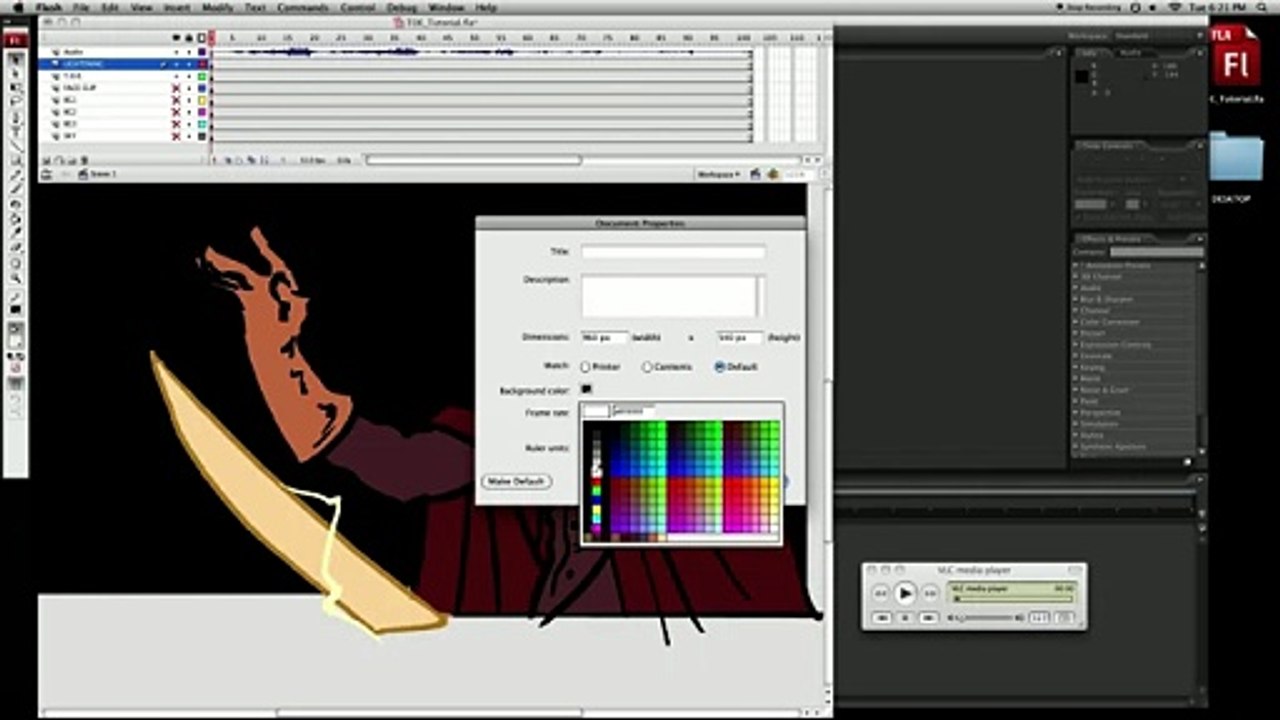Image resolution: width=1280 pixels, height=720 pixels.
Task: Open the Commands menu
Action: coord(303,7)
